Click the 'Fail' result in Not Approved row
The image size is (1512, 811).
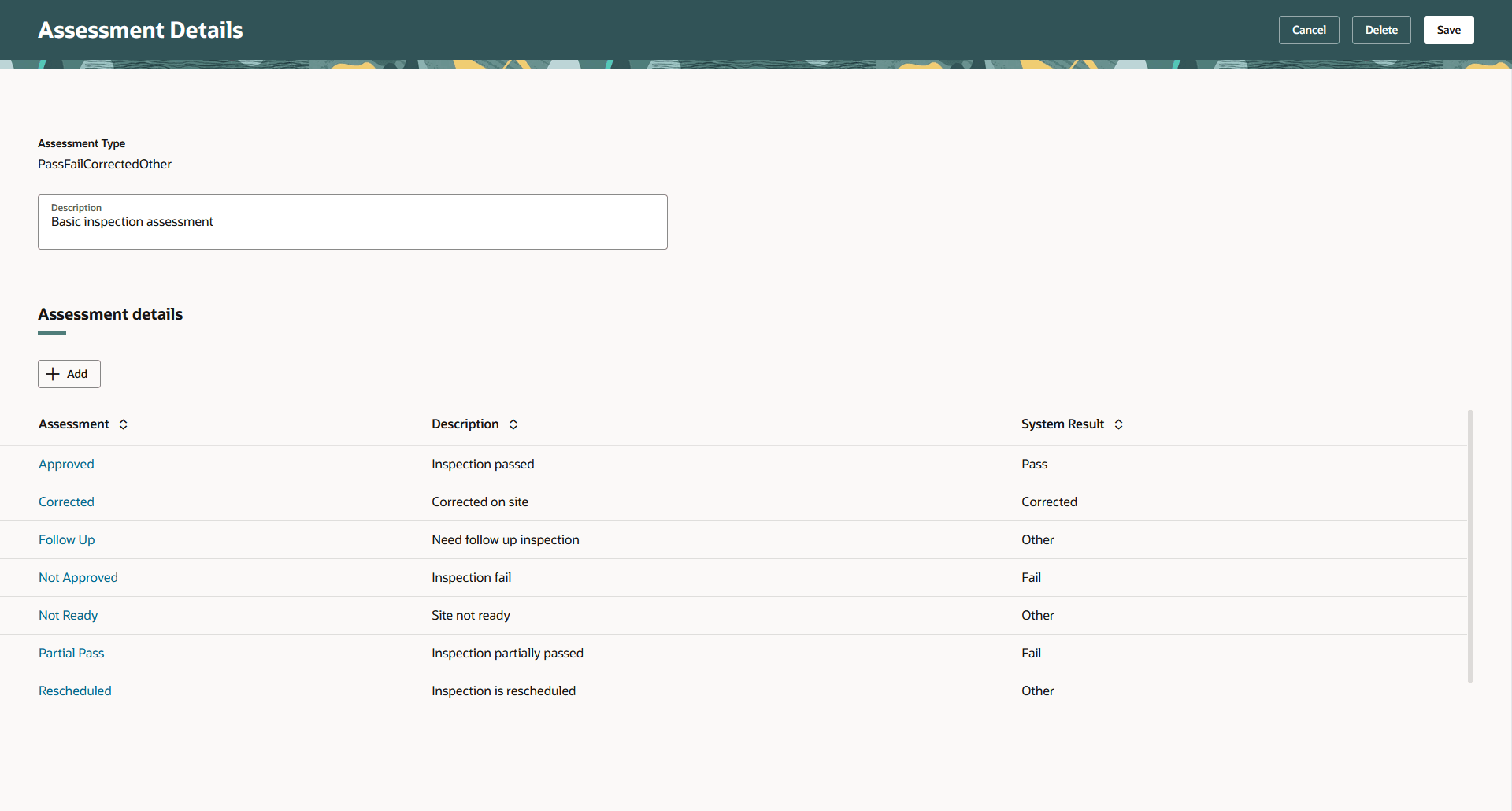click(x=1032, y=578)
